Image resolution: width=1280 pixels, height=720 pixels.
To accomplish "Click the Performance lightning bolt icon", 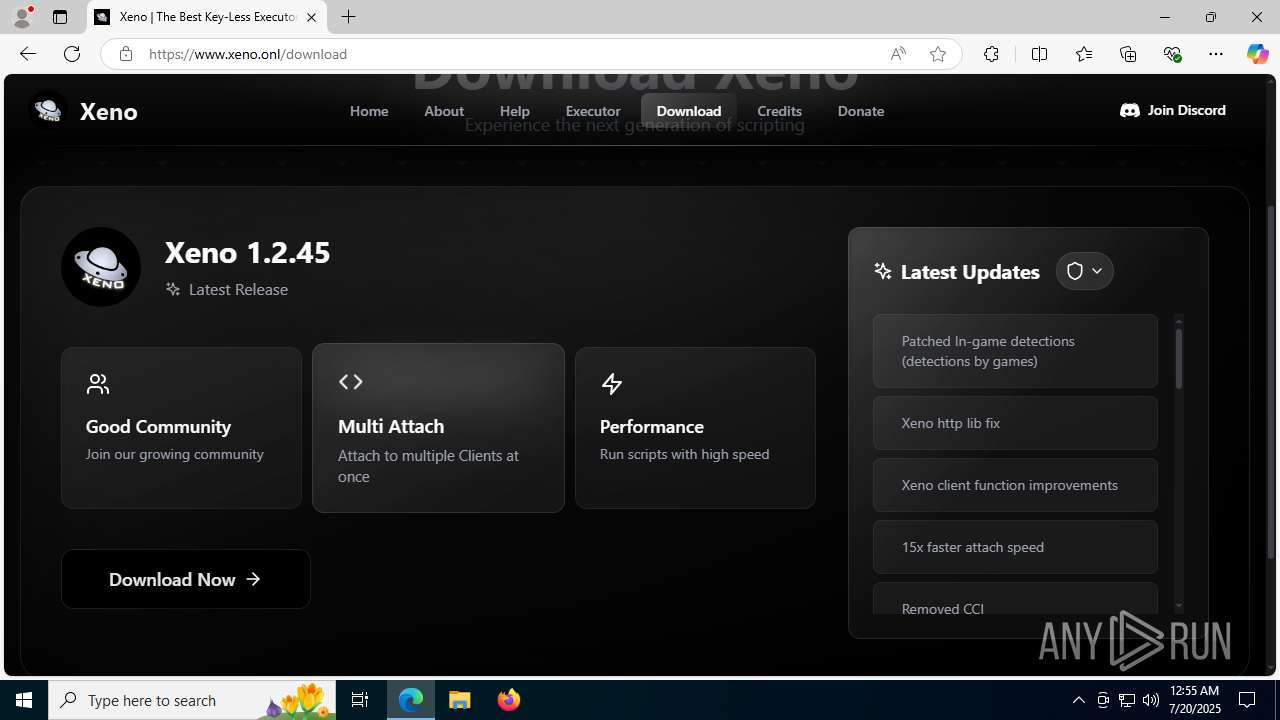I will [x=611, y=383].
